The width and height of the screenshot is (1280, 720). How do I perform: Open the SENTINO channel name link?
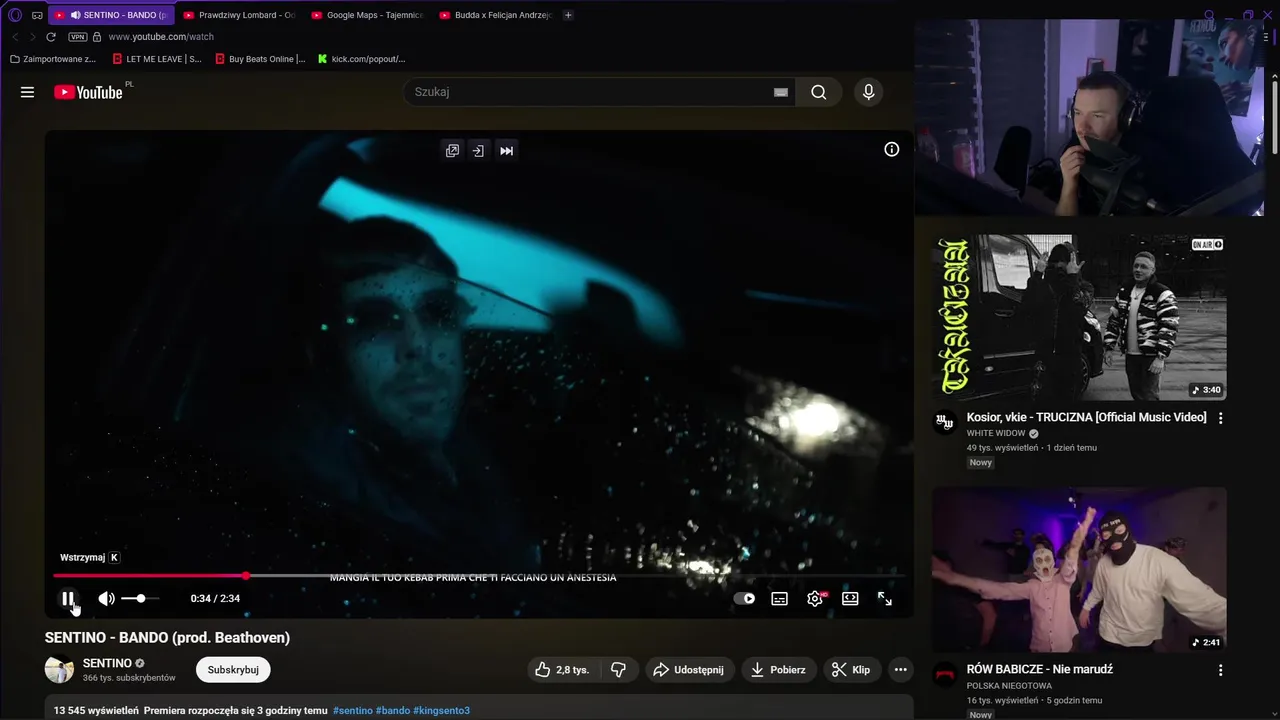point(107,663)
